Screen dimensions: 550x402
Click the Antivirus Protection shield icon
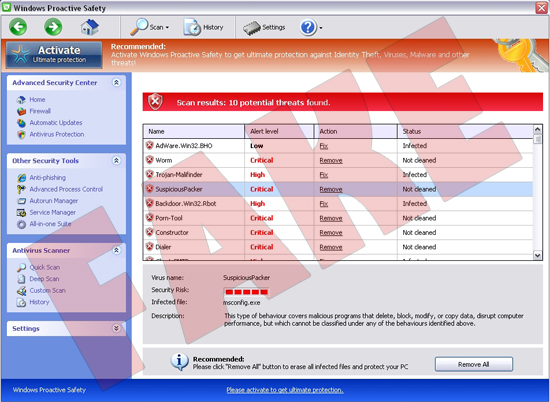21,135
